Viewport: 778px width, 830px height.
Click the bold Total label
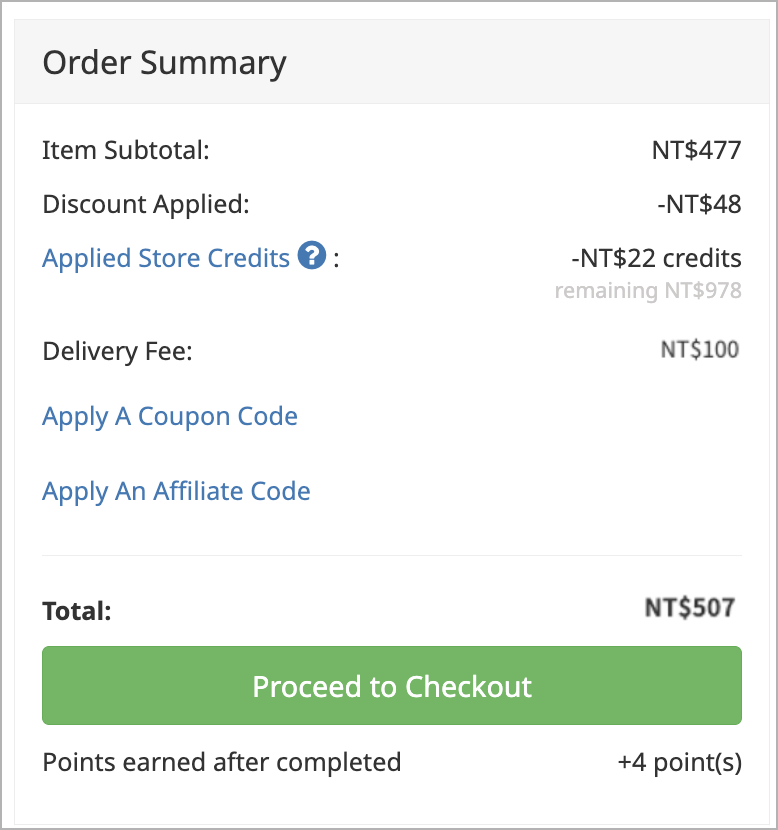[77, 611]
